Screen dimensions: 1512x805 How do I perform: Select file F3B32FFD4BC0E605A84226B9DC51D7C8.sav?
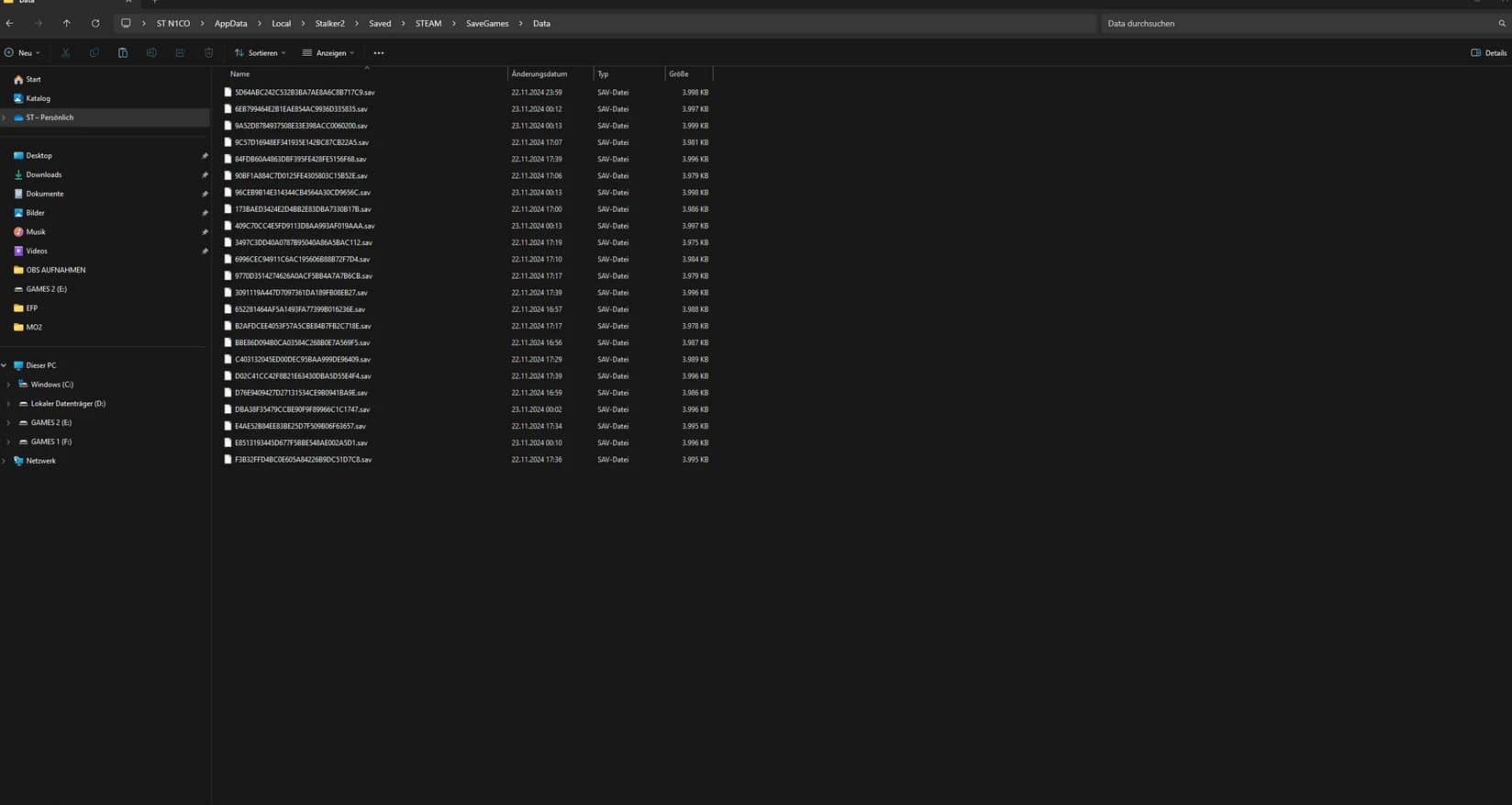(303, 460)
